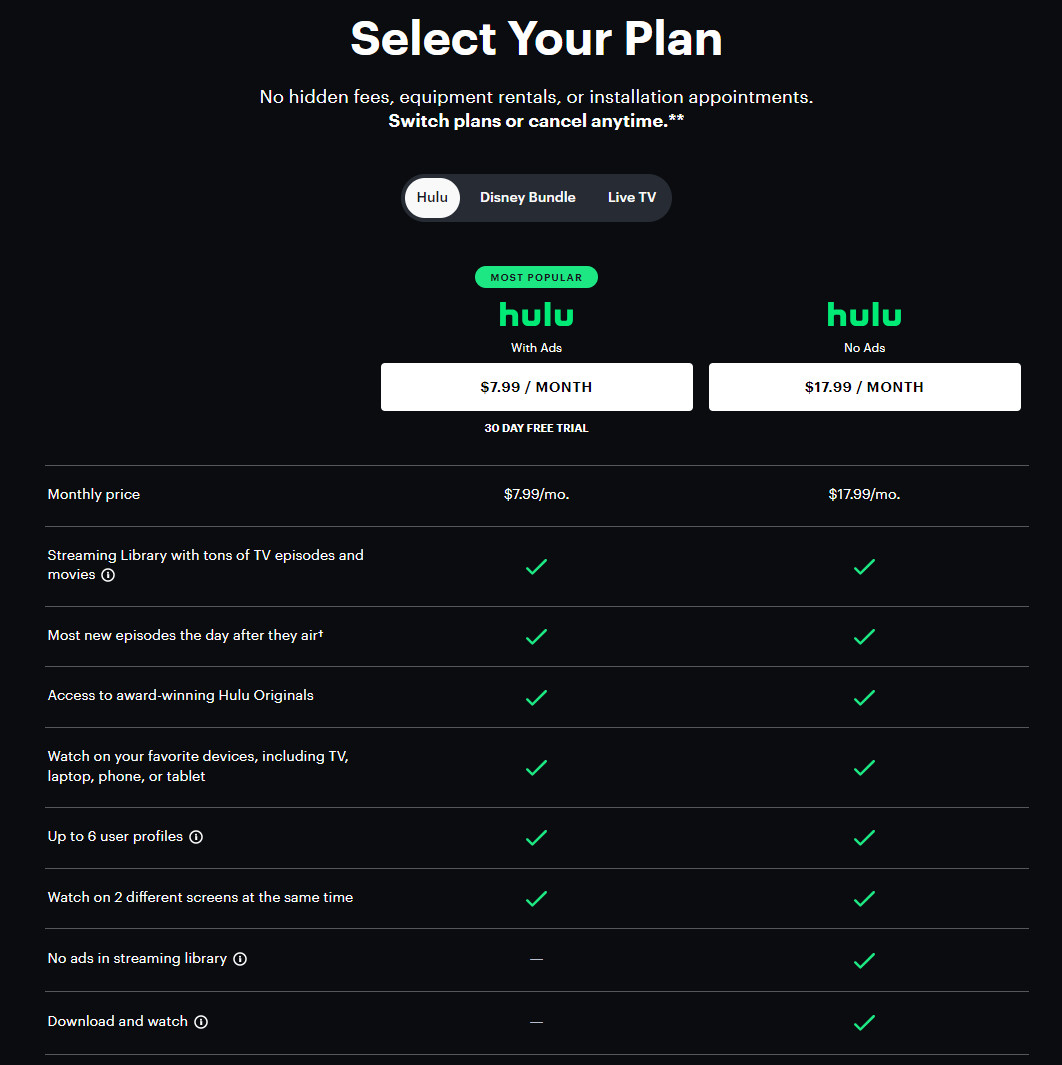Open info icon for No ads row
This screenshot has height=1065, width=1062.
pyautogui.click(x=240, y=959)
